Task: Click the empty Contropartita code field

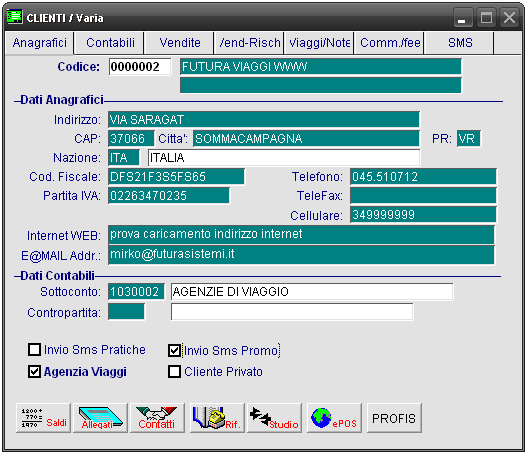Action: tap(126, 311)
